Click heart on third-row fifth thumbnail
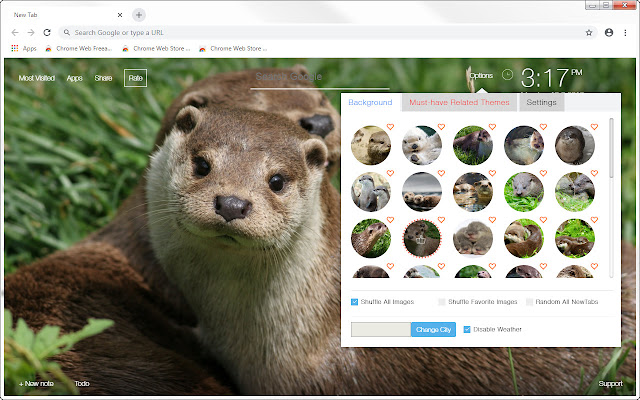The height and width of the screenshot is (400, 640). pos(594,220)
